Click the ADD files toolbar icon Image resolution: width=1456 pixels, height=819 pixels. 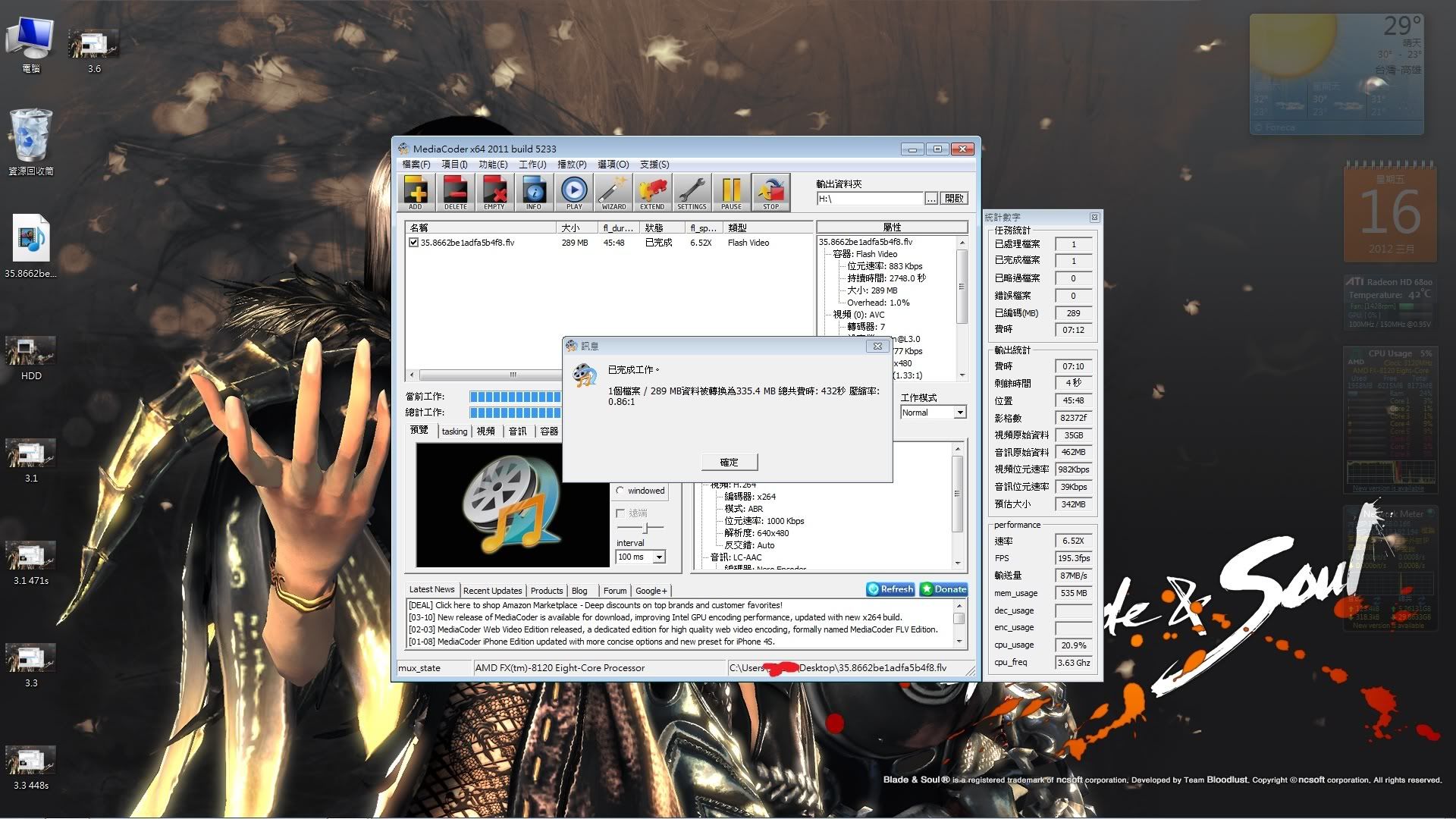(416, 192)
